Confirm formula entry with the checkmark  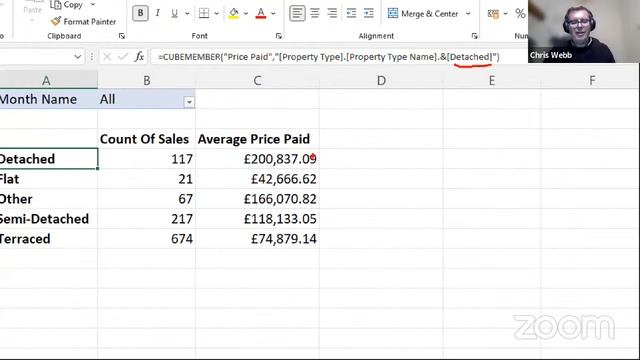pos(122,57)
